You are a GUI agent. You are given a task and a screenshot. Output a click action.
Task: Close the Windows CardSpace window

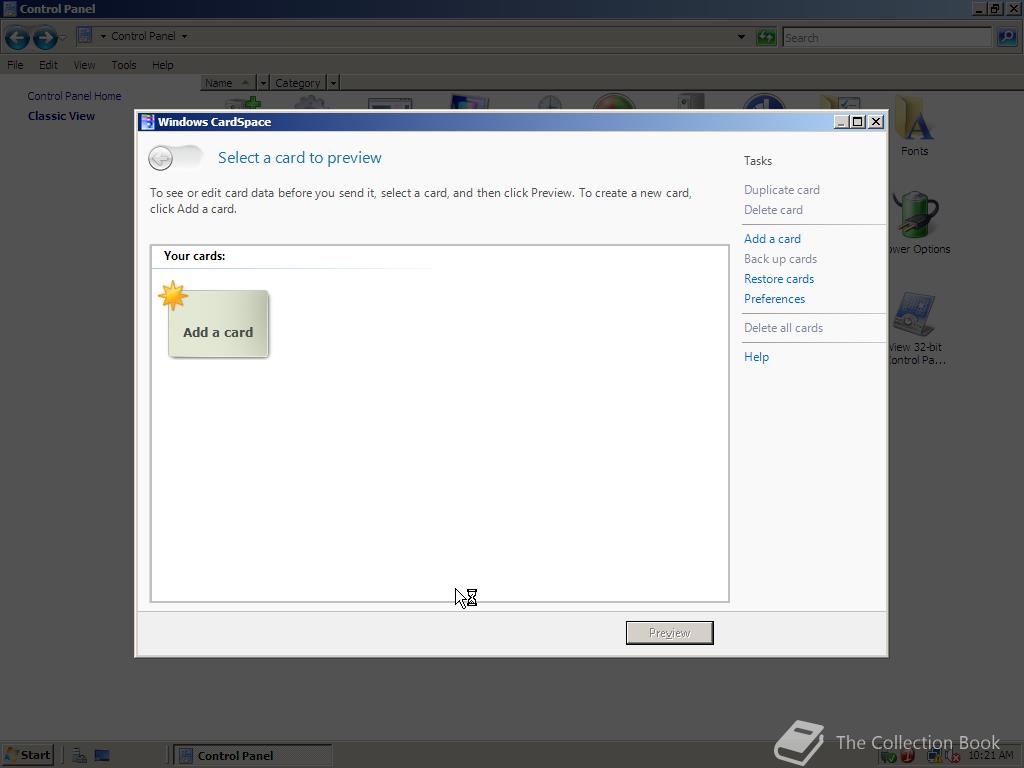[876, 122]
